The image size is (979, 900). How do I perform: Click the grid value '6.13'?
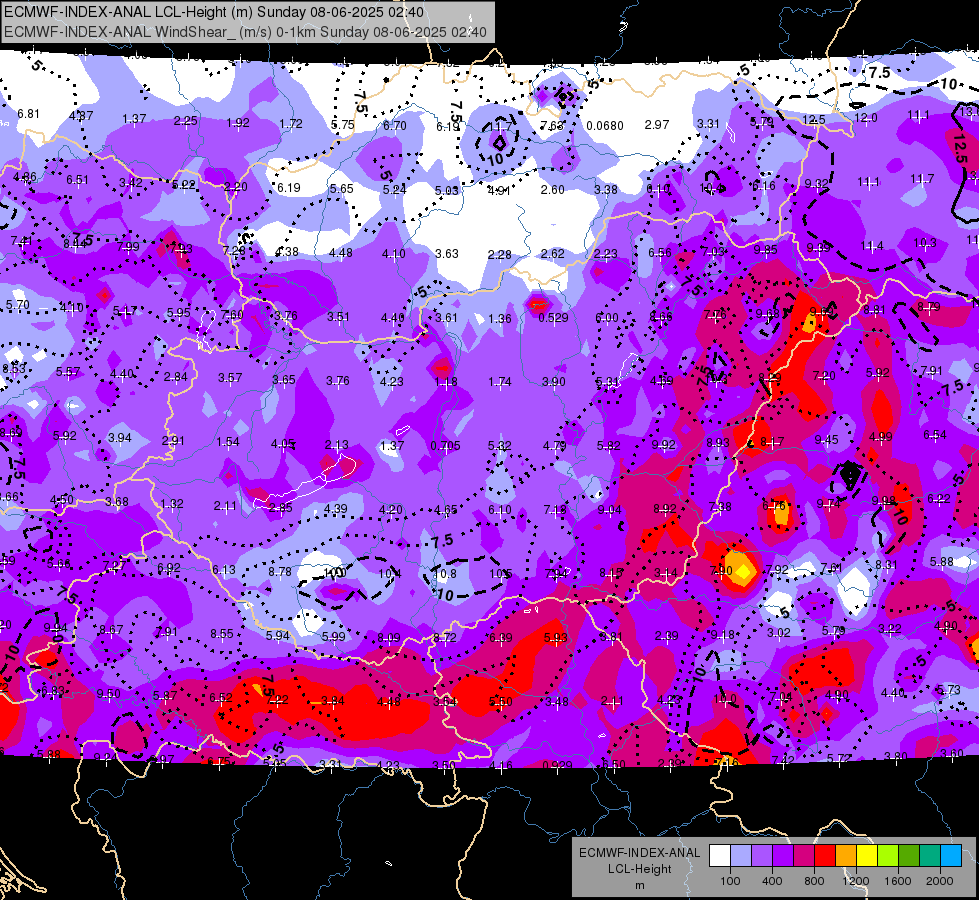(224, 569)
